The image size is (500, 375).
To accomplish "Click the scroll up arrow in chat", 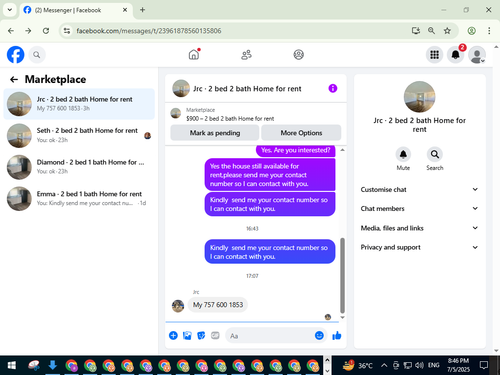I will tap(342, 150).
